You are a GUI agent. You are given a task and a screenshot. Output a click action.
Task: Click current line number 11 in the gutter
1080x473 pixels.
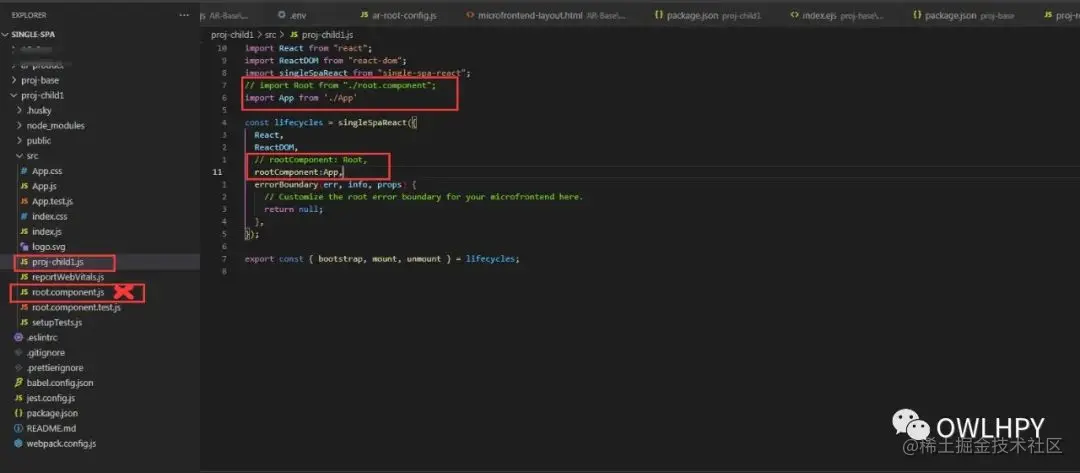(x=218, y=171)
